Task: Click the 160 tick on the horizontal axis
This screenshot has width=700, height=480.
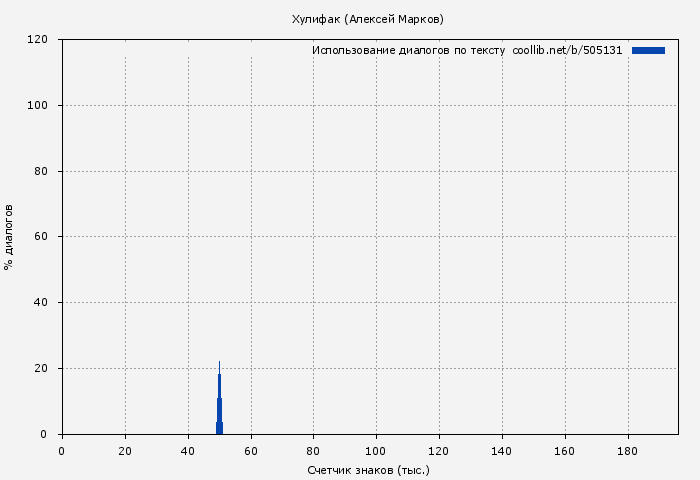Action: coord(565,450)
